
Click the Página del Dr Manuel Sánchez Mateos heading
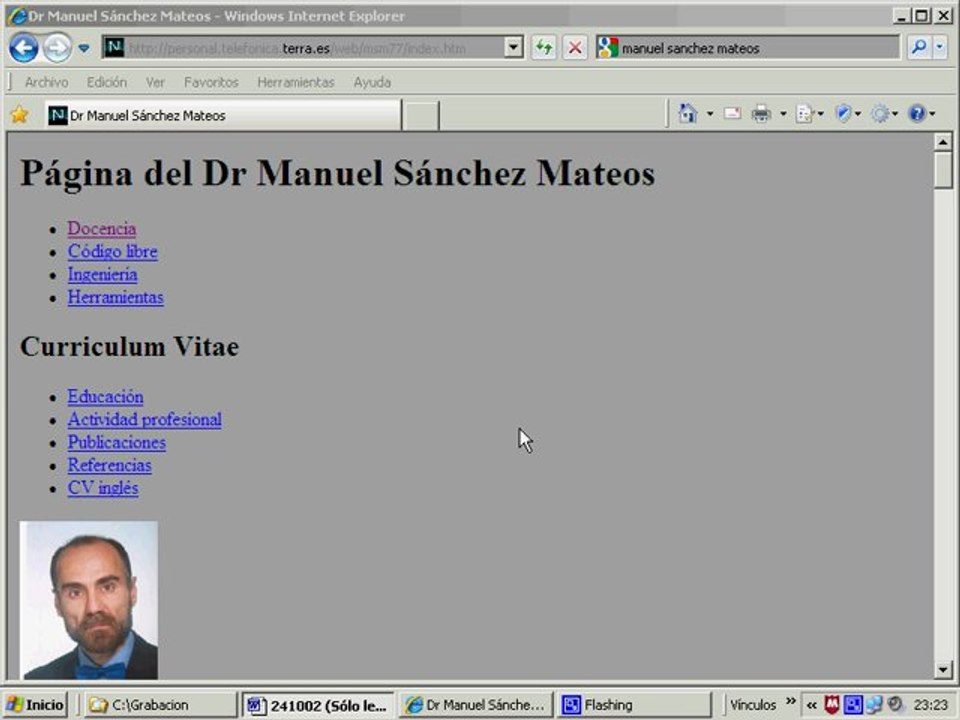click(337, 173)
